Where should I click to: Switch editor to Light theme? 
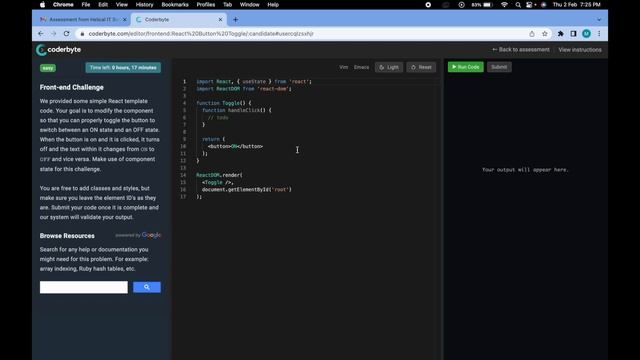pos(389,67)
